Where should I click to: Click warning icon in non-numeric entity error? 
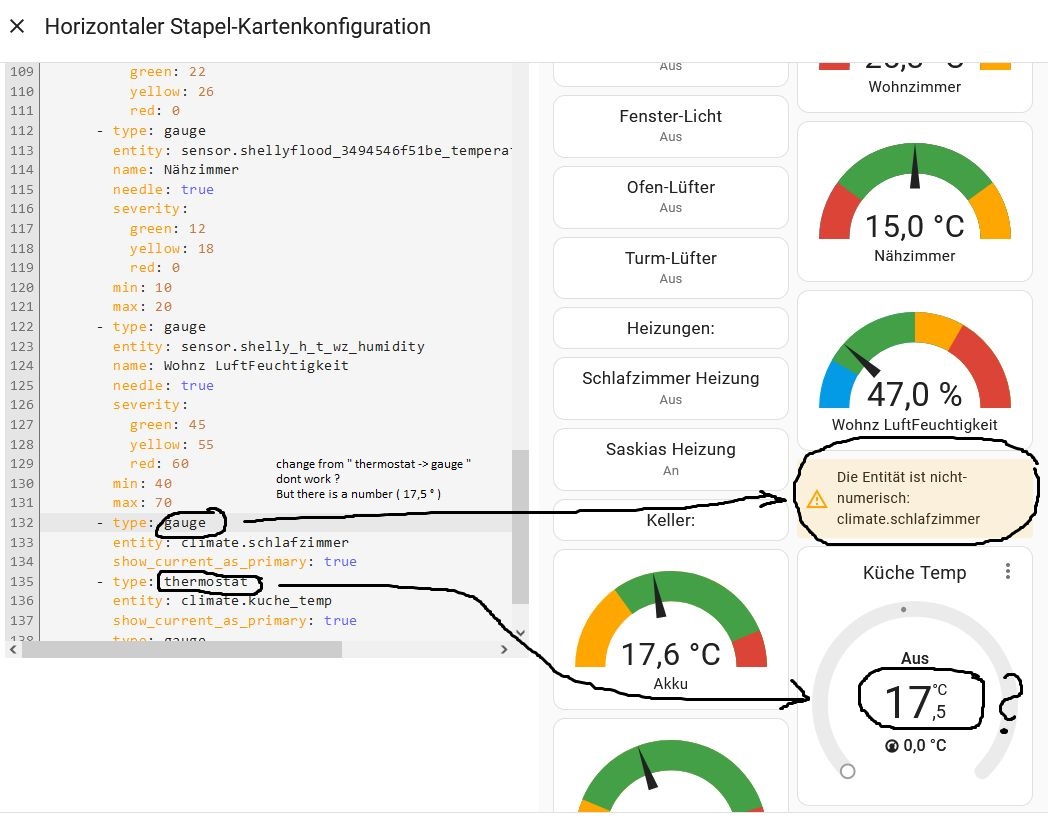(816, 499)
